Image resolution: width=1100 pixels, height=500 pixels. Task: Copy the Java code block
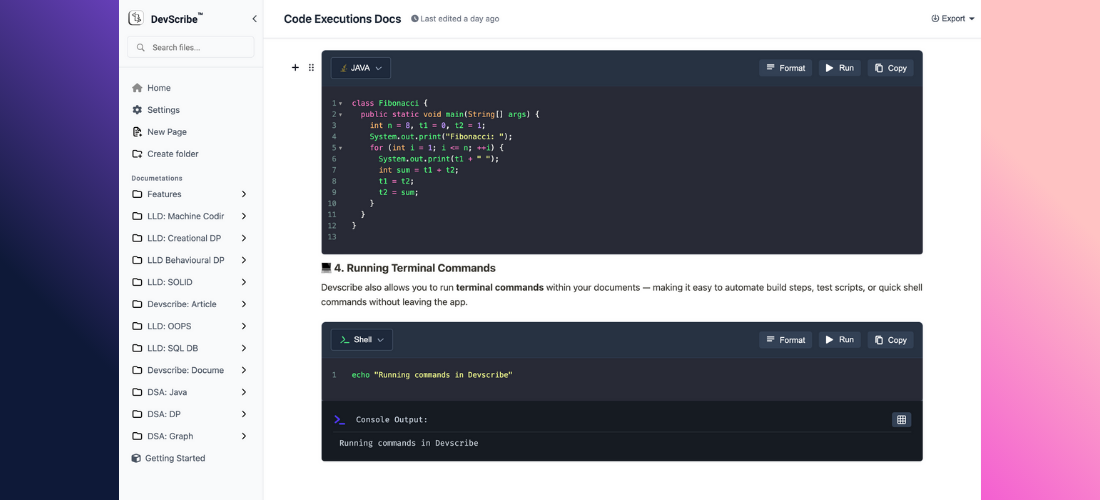(x=890, y=68)
